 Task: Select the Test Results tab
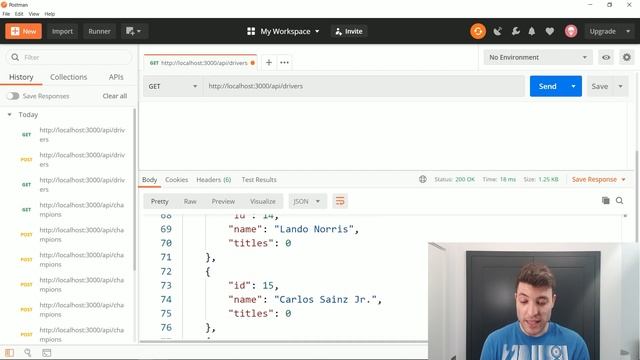(259, 180)
